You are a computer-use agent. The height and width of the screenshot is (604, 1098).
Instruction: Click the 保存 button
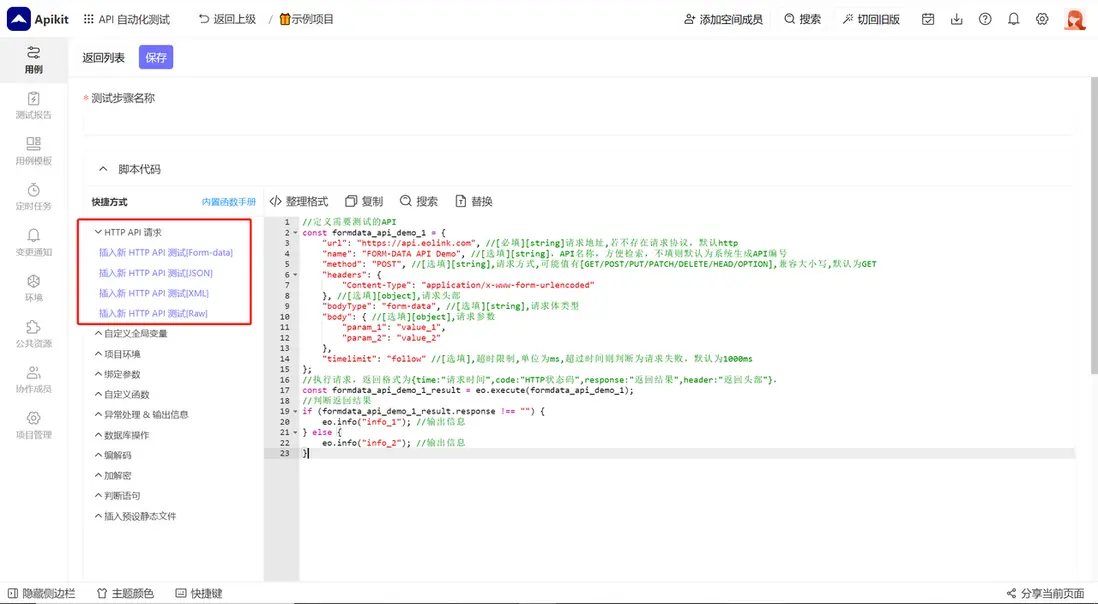[x=156, y=57]
